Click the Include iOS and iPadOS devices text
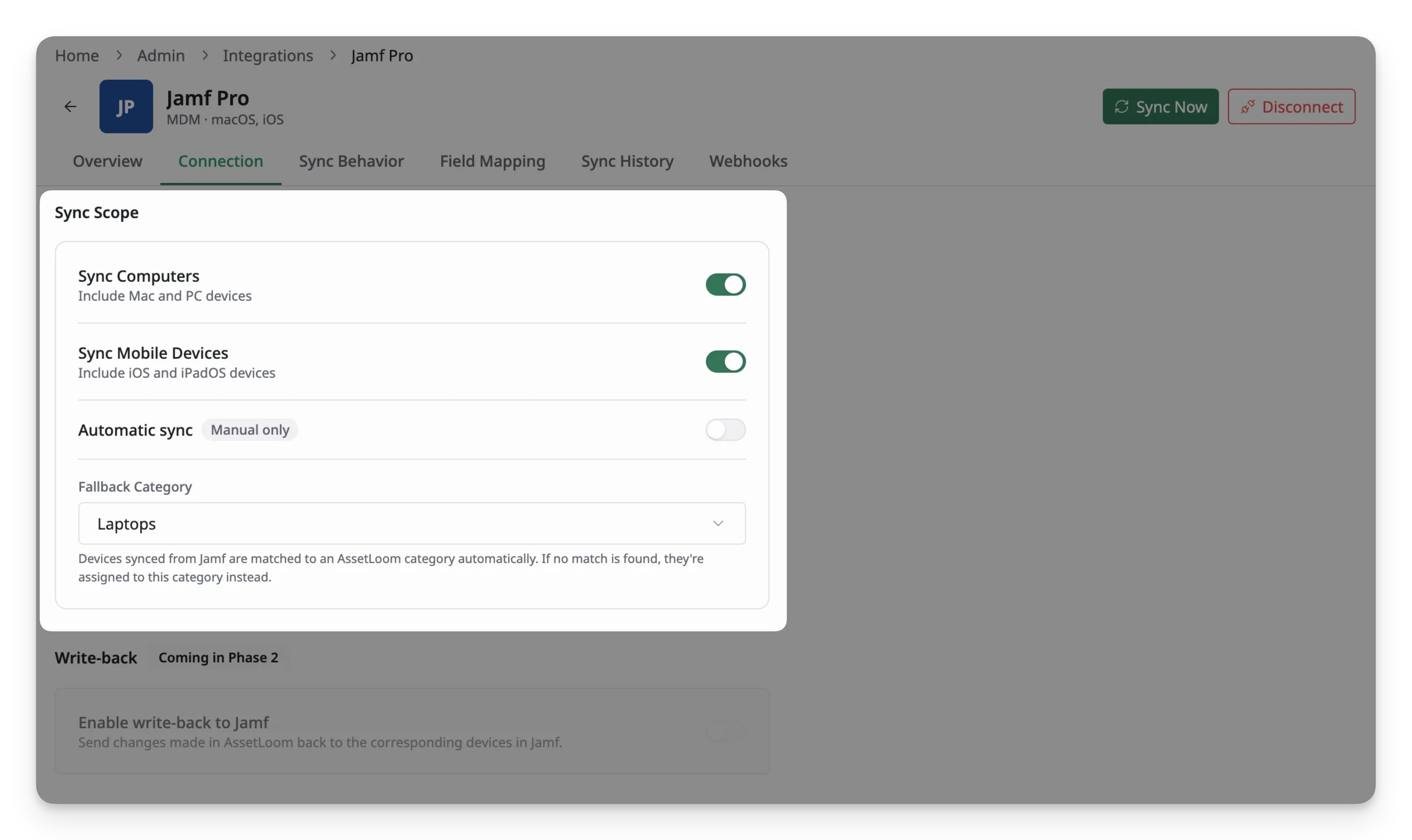 [x=176, y=373]
